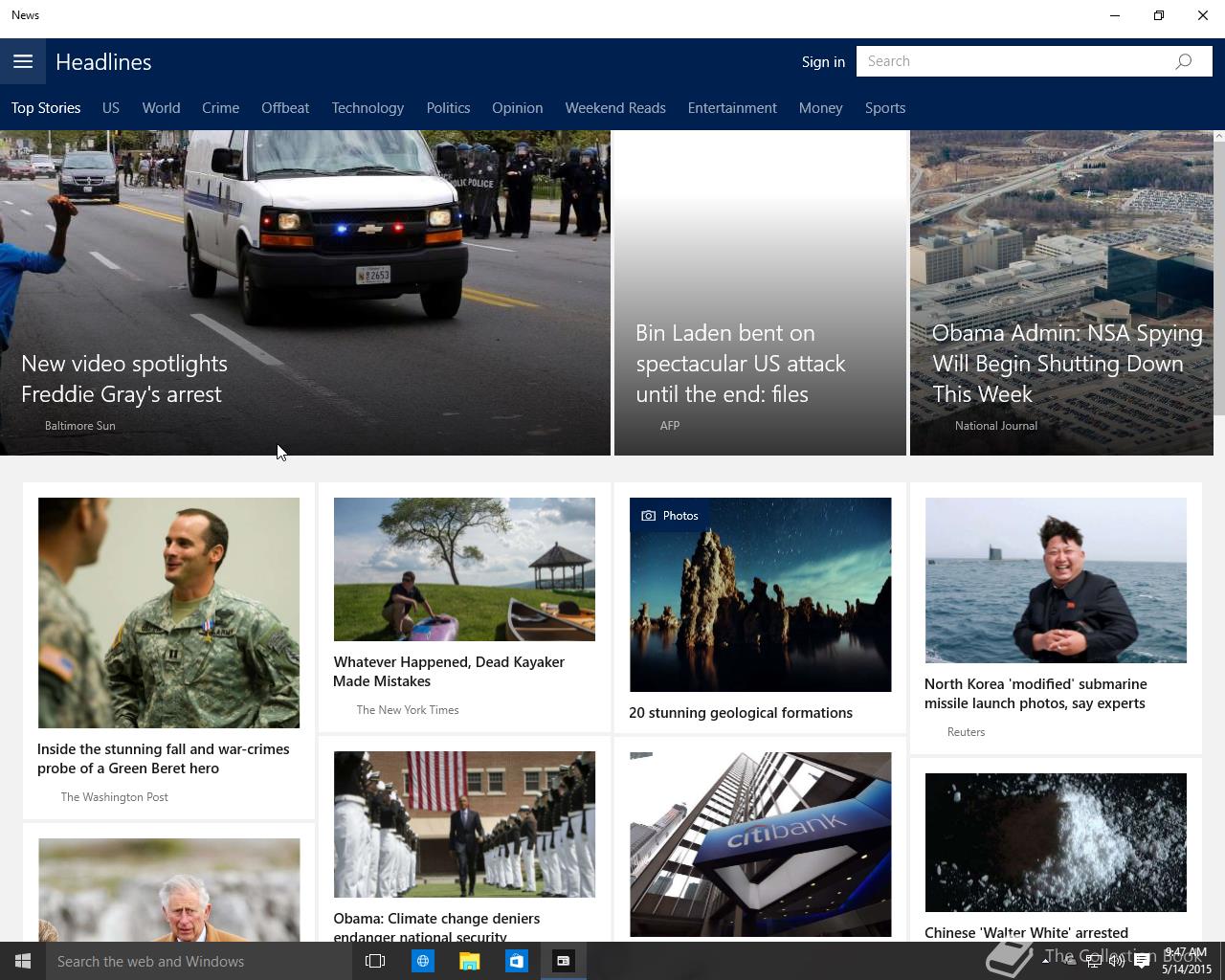Open the volume control icon
Image resolution: width=1225 pixels, height=980 pixels.
(1117, 961)
